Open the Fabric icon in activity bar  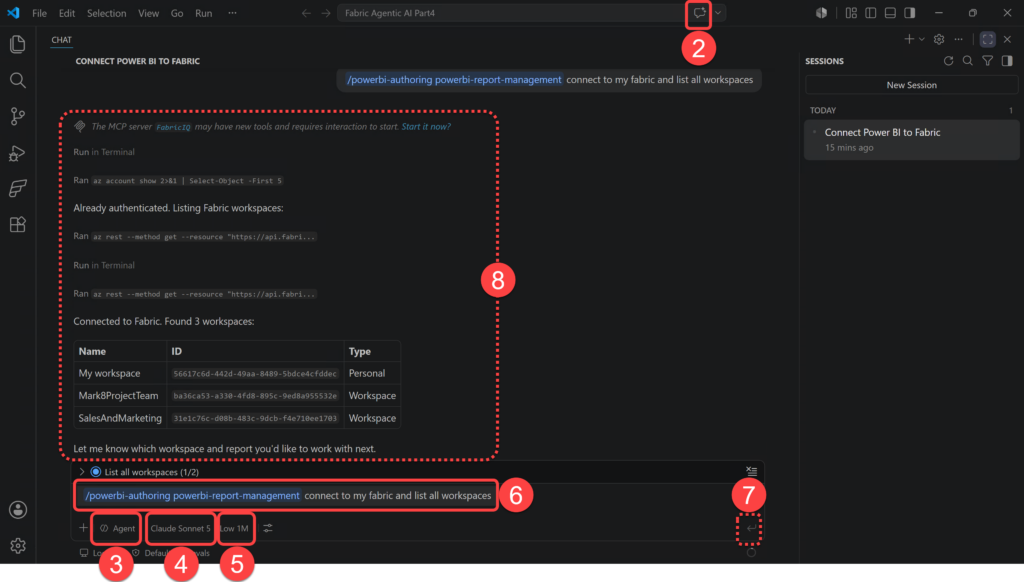(x=18, y=189)
